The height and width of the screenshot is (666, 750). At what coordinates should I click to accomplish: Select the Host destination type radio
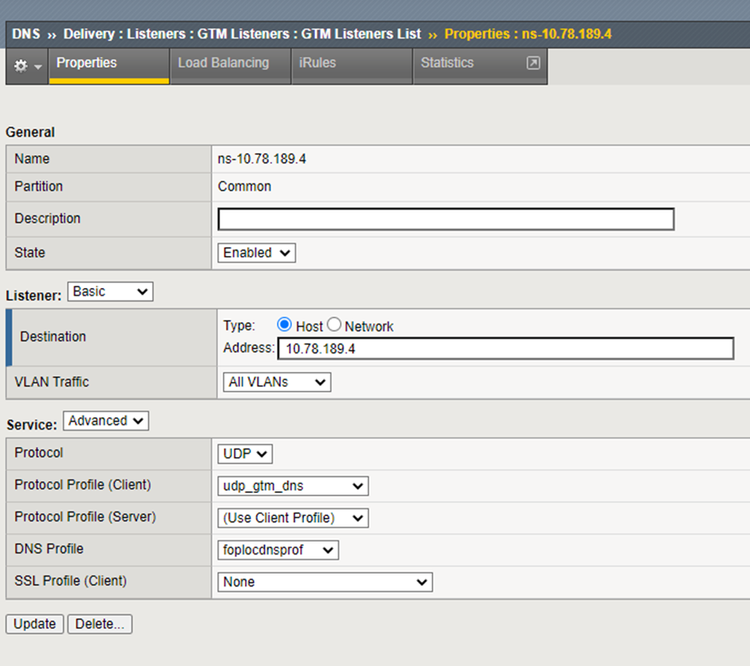(284, 325)
